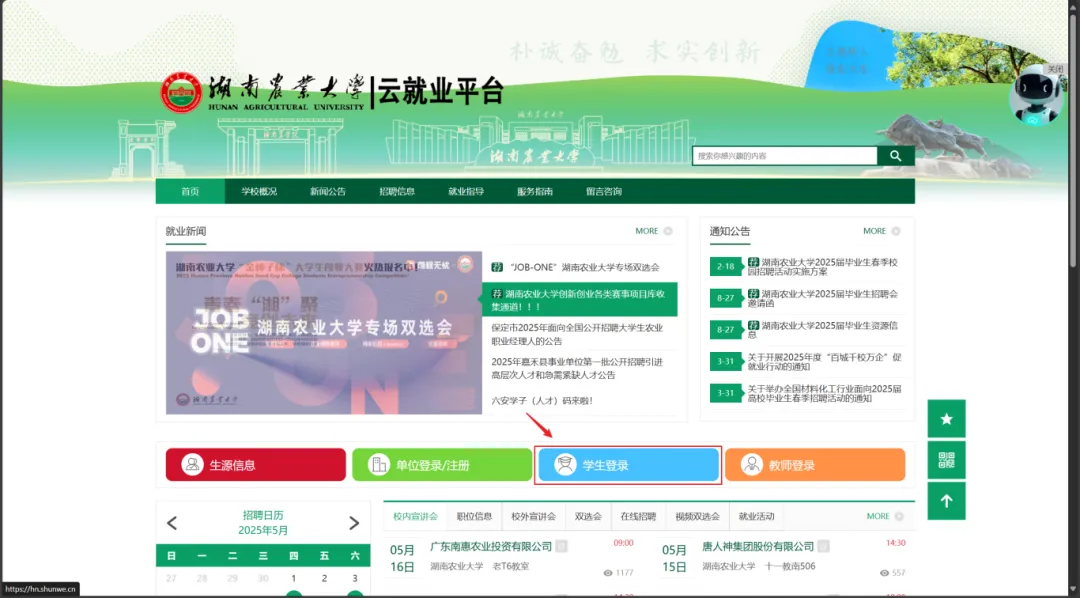This screenshot has width=1080, height=598.
Task: Open 新闻公告 navigation item
Action: tap(328, 192)
